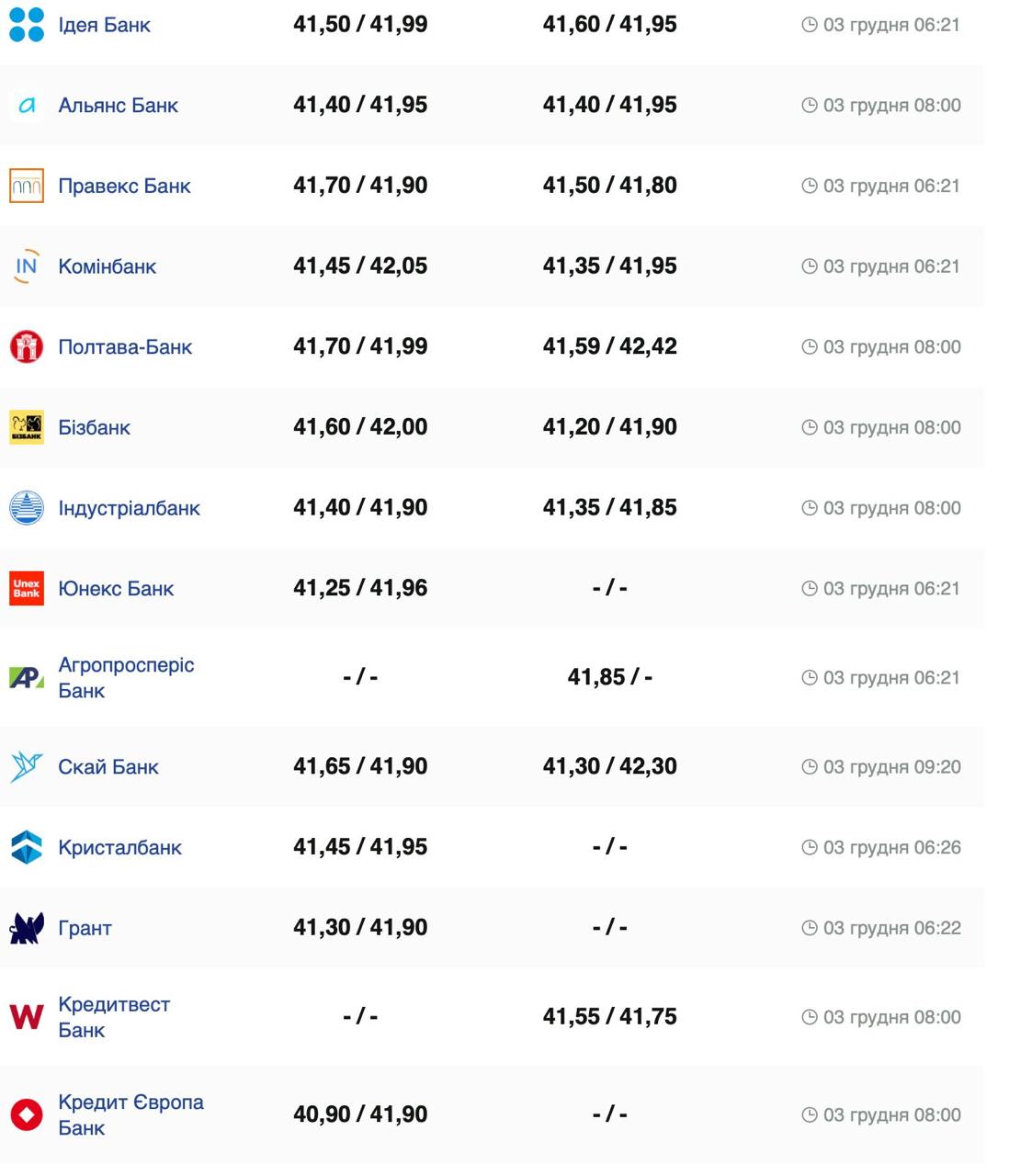Viewport: 1009px width, 1176px height.
Task: Click the yellow Бізбанк logo
Action: (27, 427)
